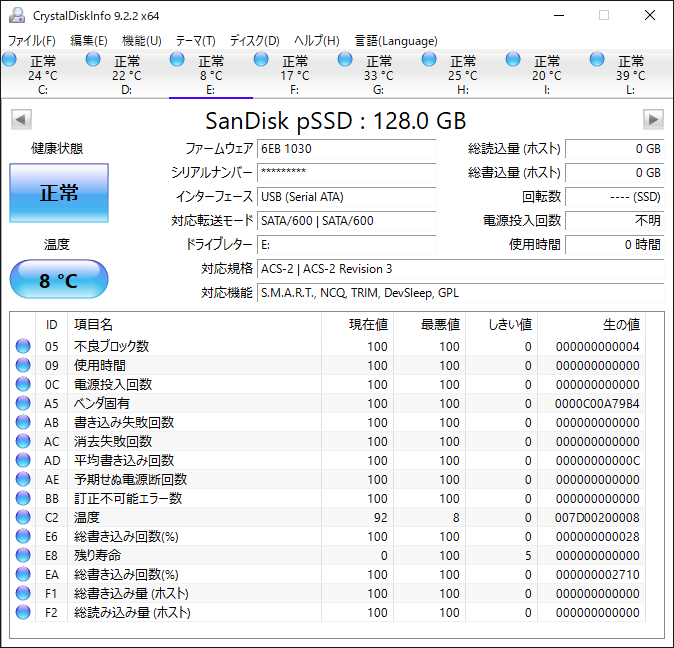
Task: Open the ディスク(D) menu
Action: pyautogui.click(x=254, y=41)
